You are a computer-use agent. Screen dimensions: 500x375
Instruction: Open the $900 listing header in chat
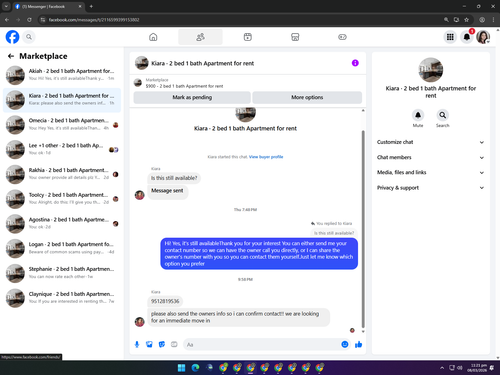tap(247, 83)
